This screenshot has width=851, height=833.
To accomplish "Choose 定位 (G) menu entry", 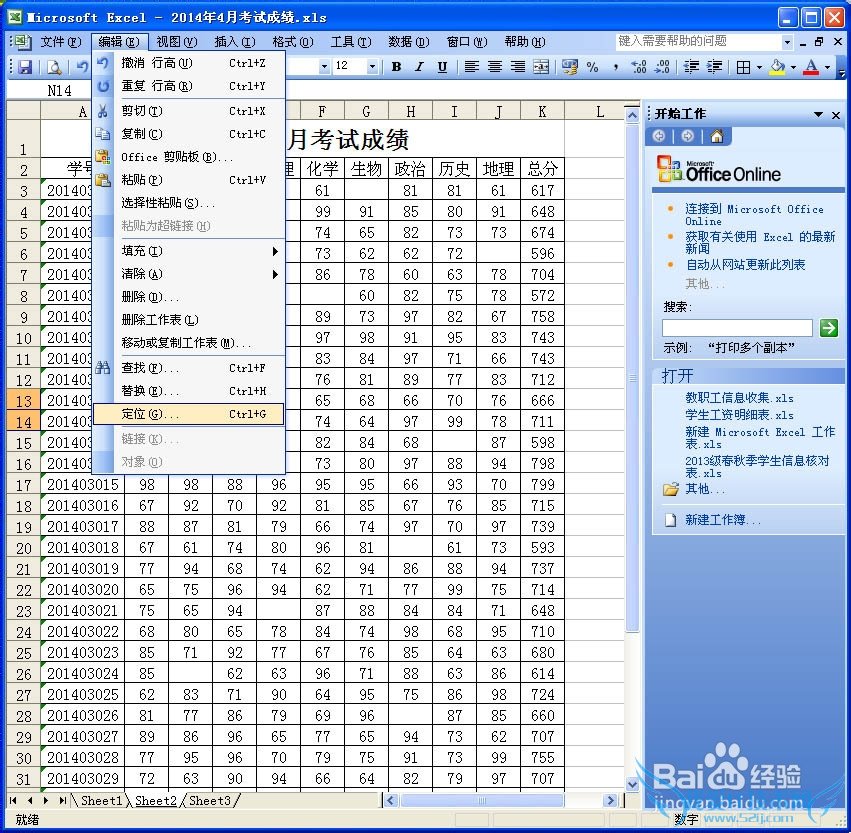I will tap(188, 414).
